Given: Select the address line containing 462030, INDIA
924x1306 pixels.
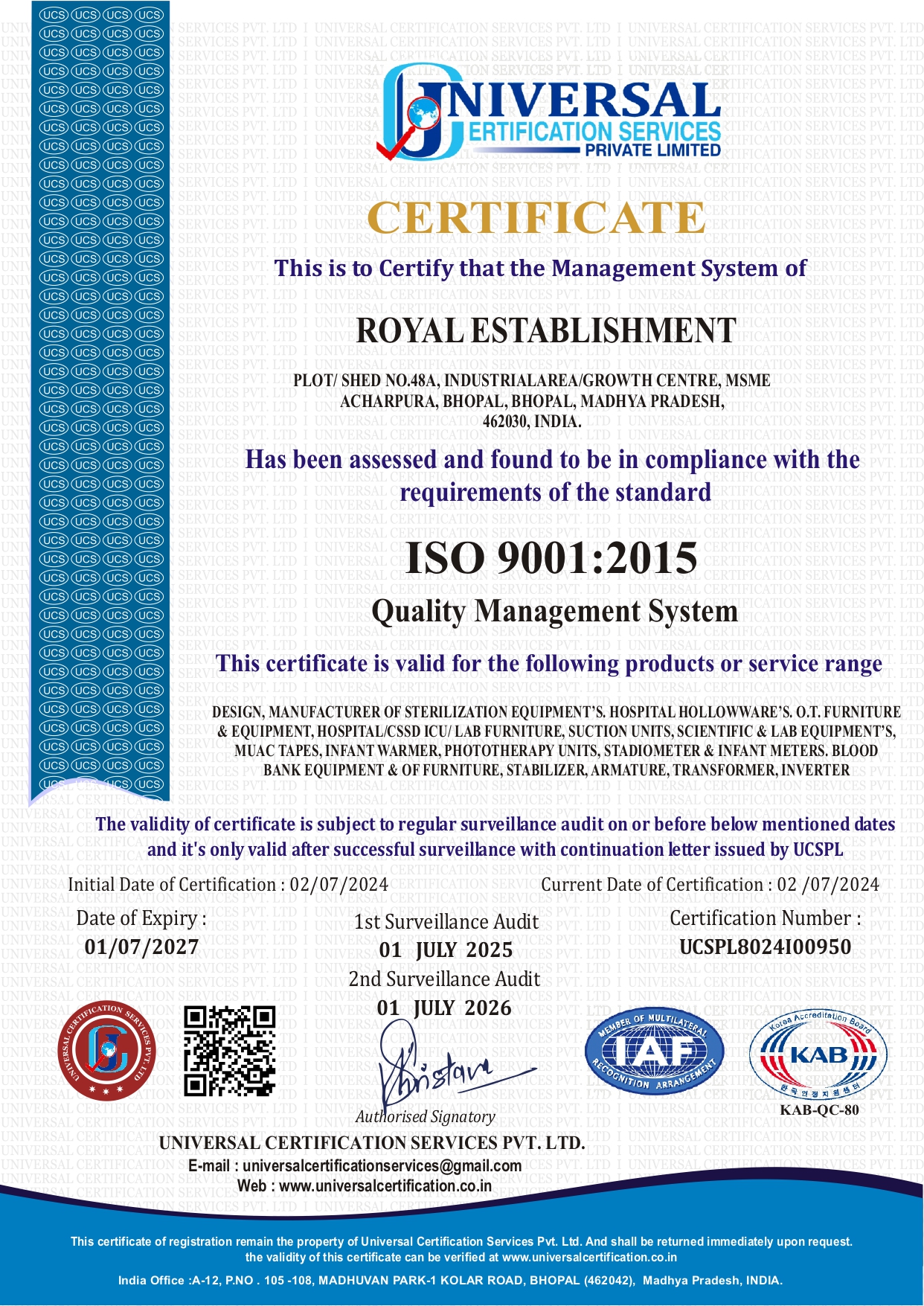Looking at the screenshot, I should tap(532, 421).
